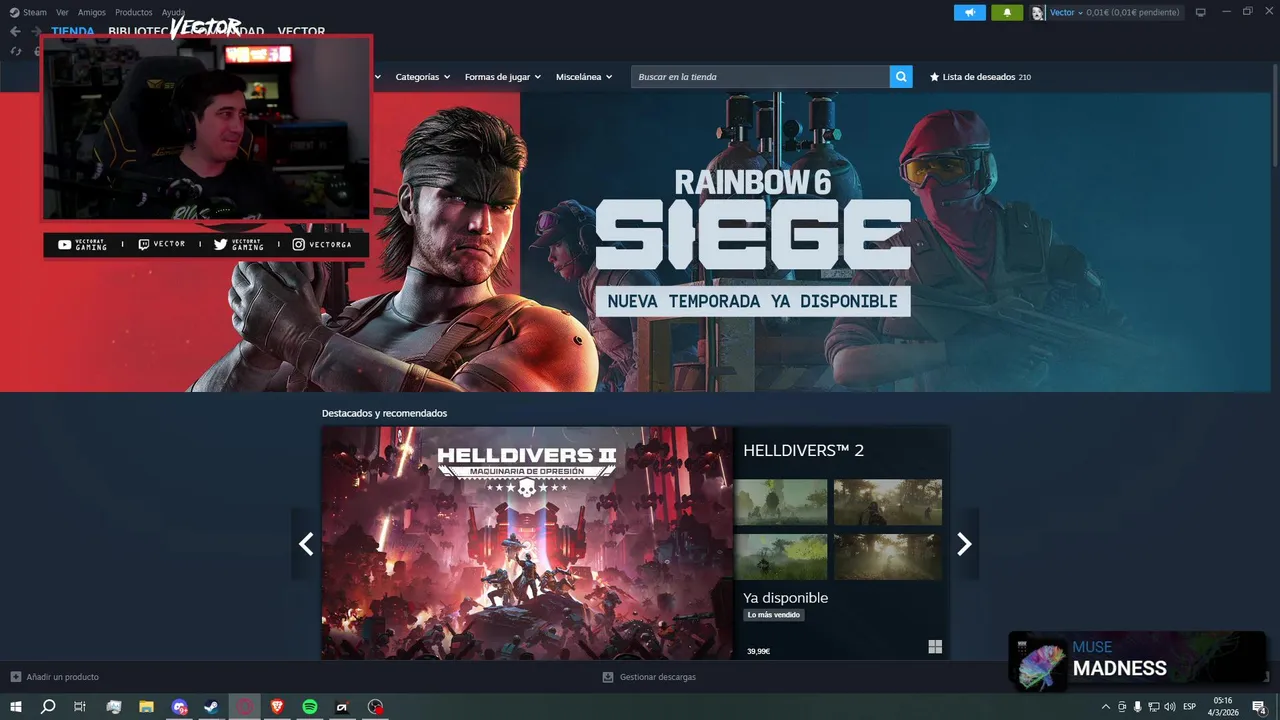Open the Amigos menu
The image size is (1280, 720).
91,12
